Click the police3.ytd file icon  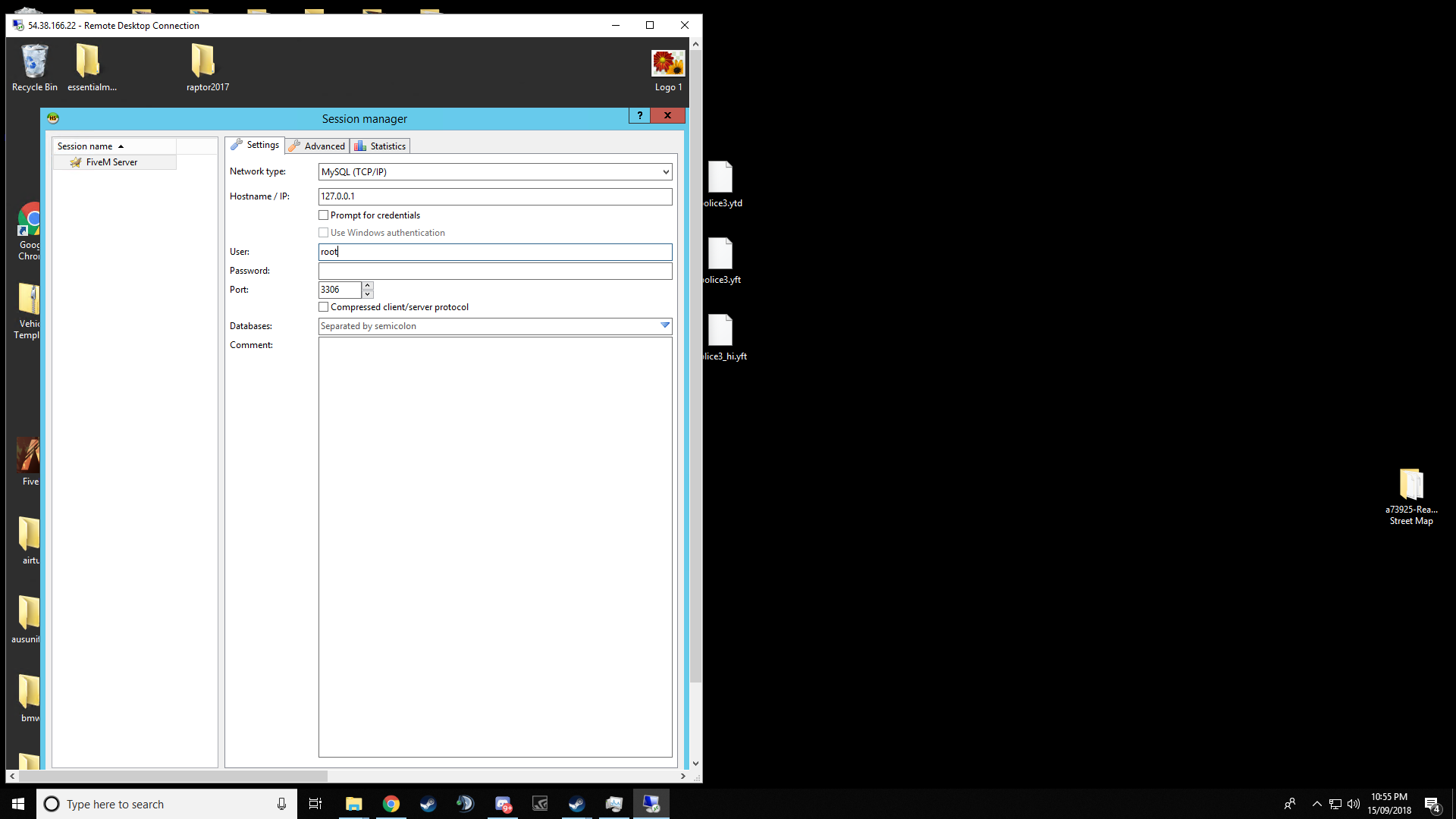coord(720,178)
